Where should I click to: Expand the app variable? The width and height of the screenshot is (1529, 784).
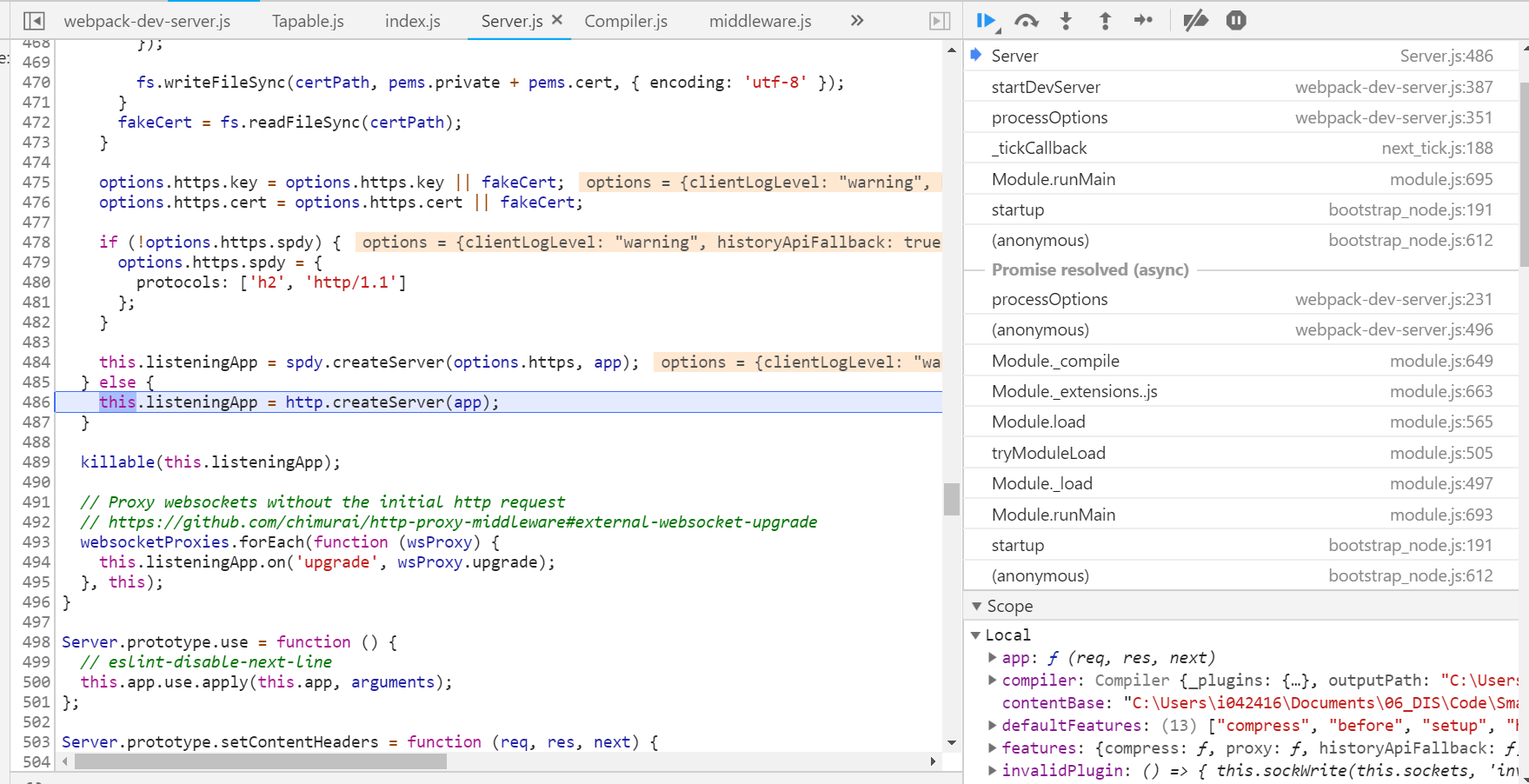(993, 658)
